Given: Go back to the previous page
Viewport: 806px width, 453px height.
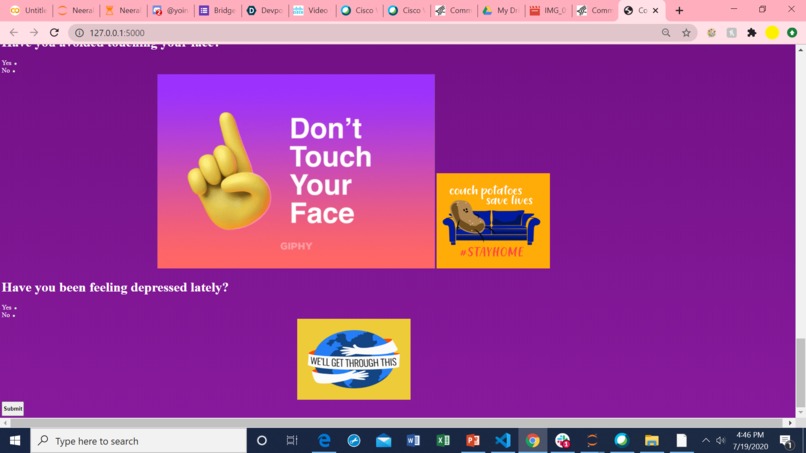Looking at the screenshot, I should (x=14, y=32).
